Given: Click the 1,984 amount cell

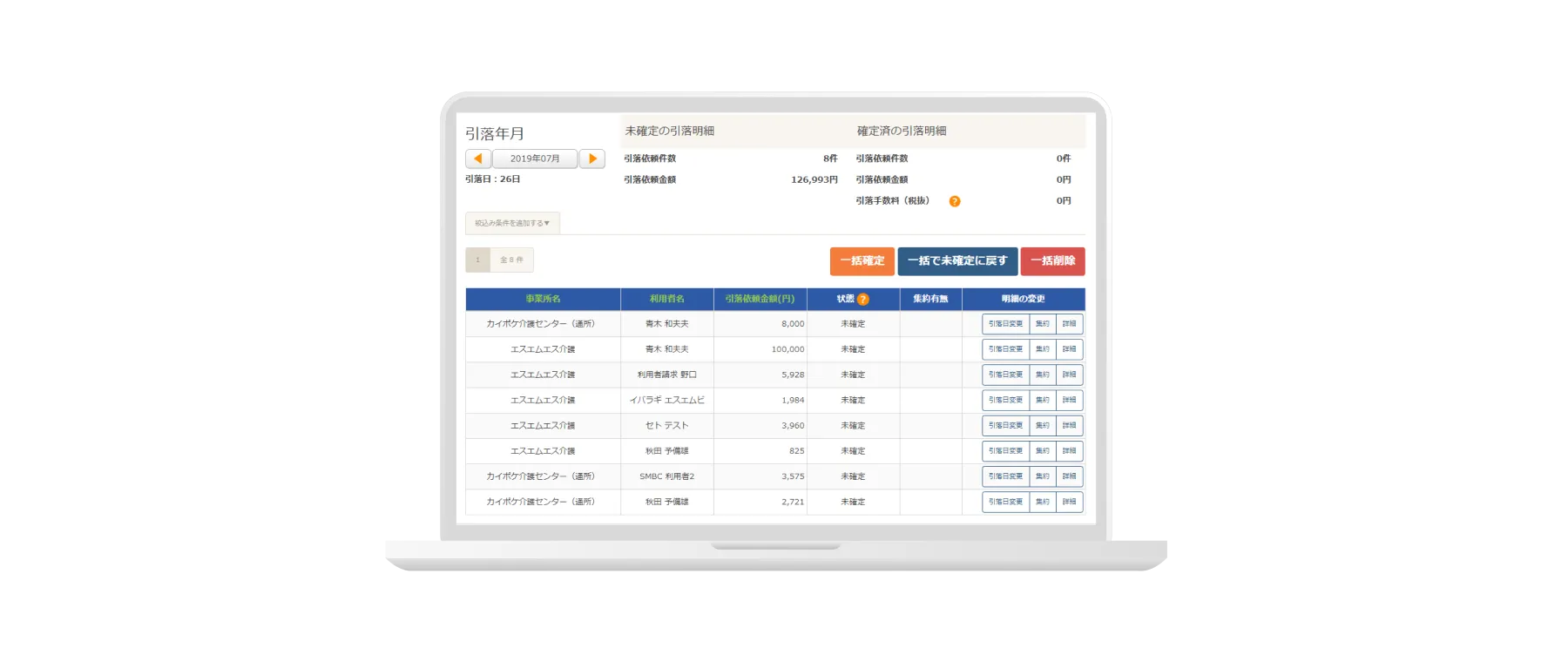Looking at the screenshot, I should pos(760,400).
